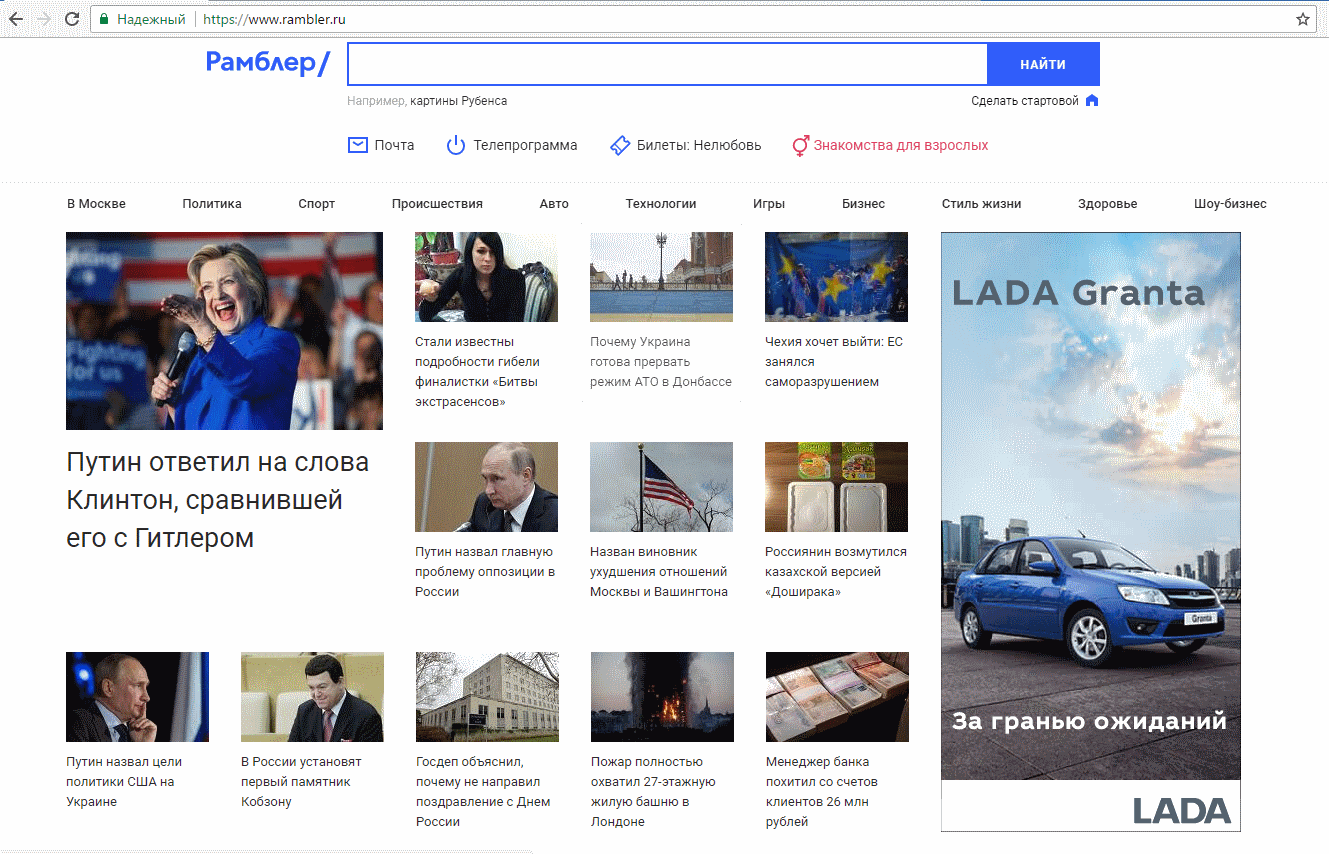Reload the page with refresh icon
The width and height of the screenshot is (1329, 854).
(x=72, y=19)
